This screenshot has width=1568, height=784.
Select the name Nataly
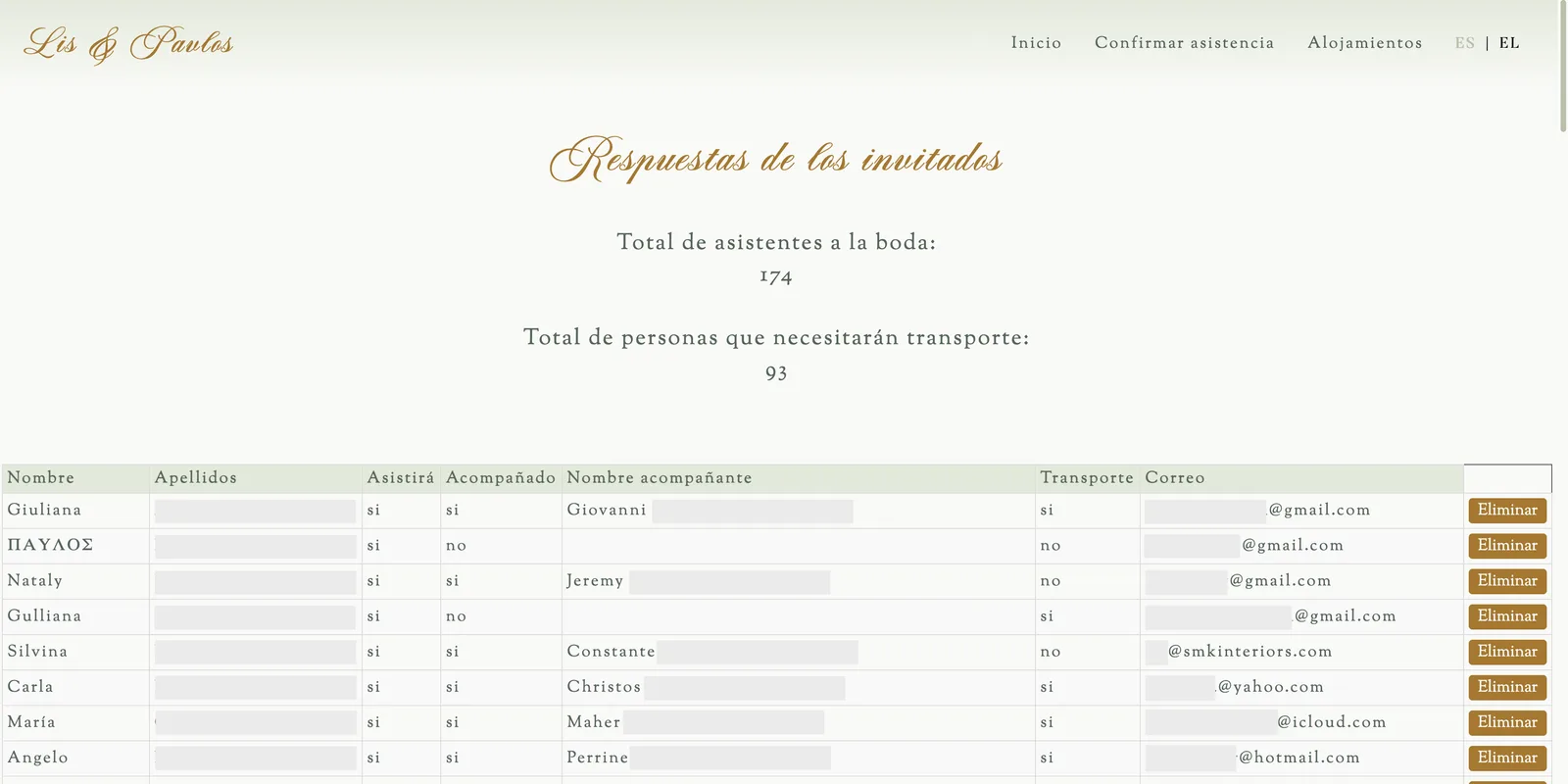coord(35,580)
